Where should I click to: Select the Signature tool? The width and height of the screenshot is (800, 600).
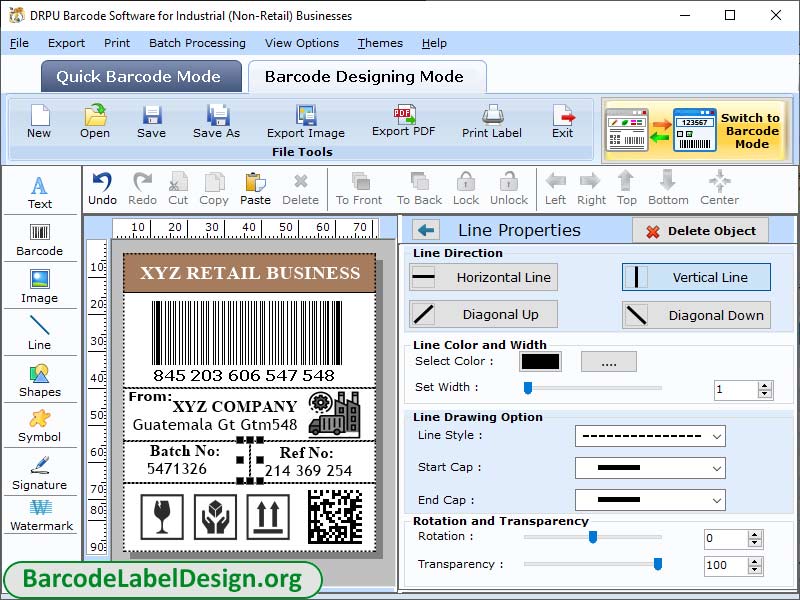tap(40, 475)
